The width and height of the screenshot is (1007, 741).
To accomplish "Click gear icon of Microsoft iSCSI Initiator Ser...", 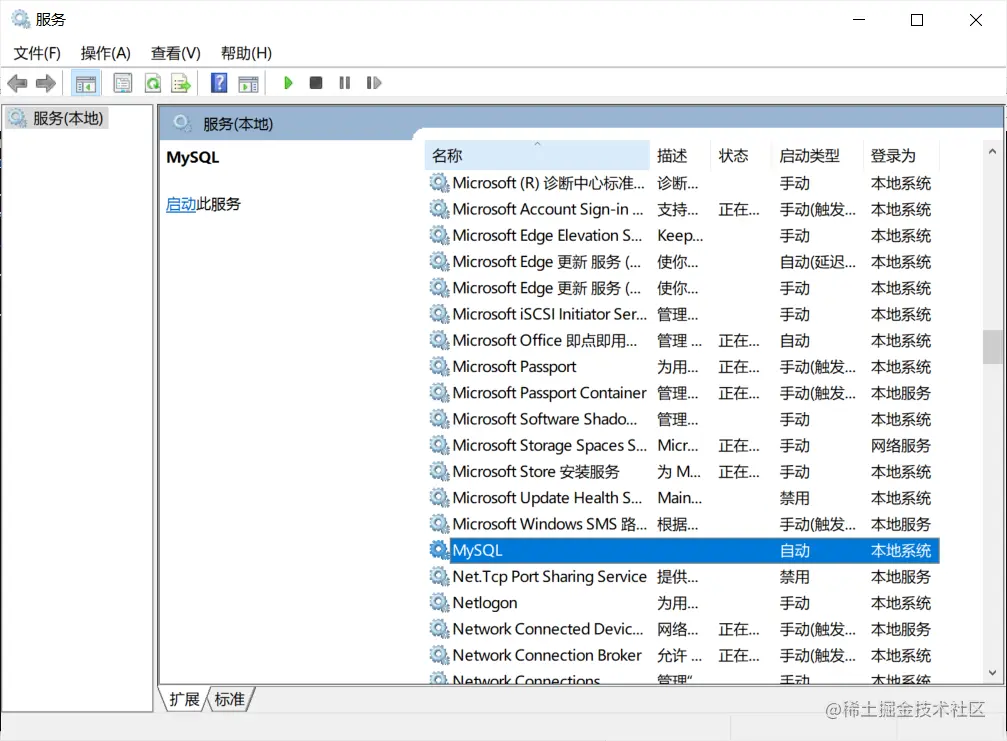I will coord(439,314).
